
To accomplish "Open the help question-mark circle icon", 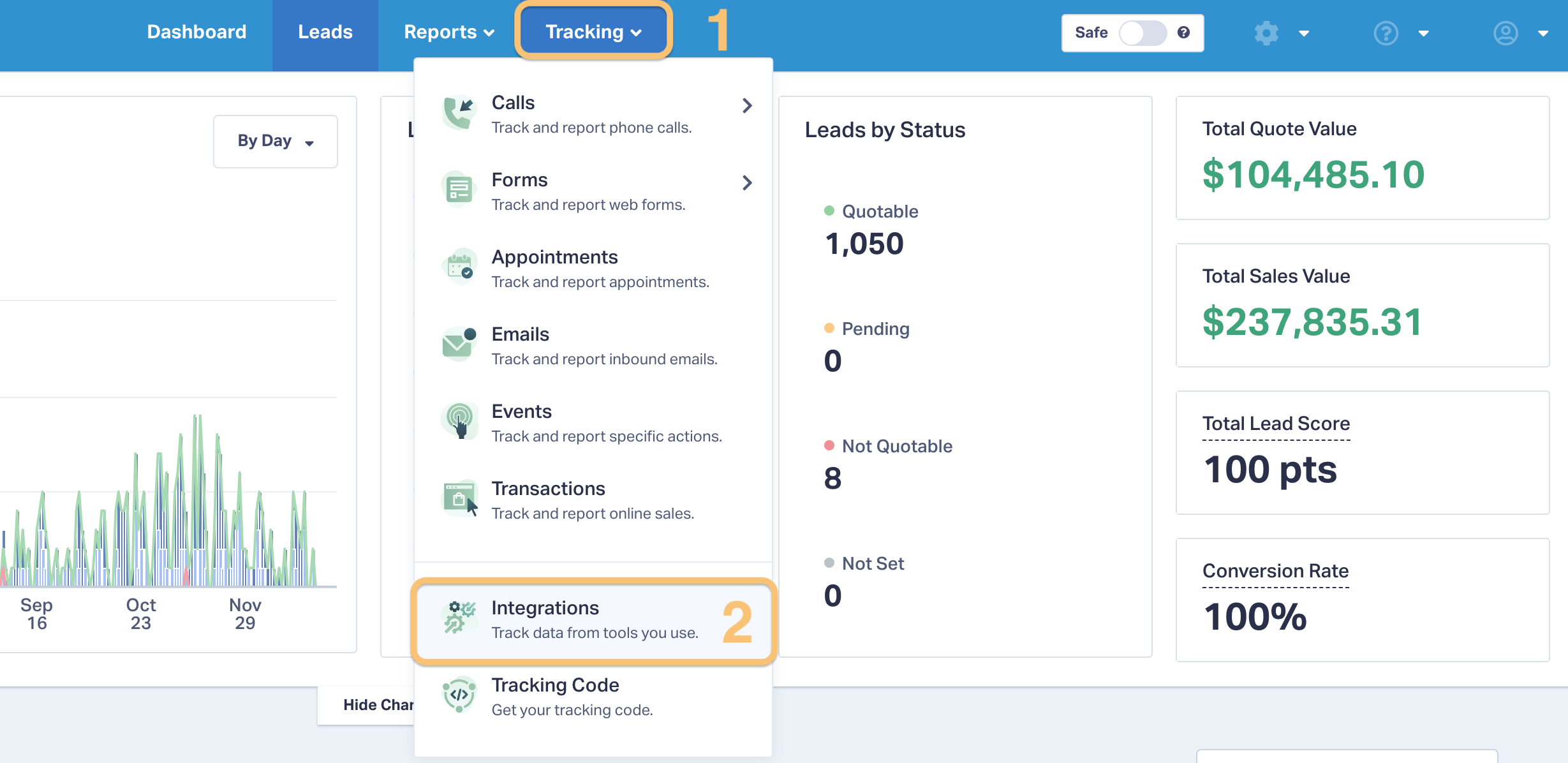I will point(1386,33).
